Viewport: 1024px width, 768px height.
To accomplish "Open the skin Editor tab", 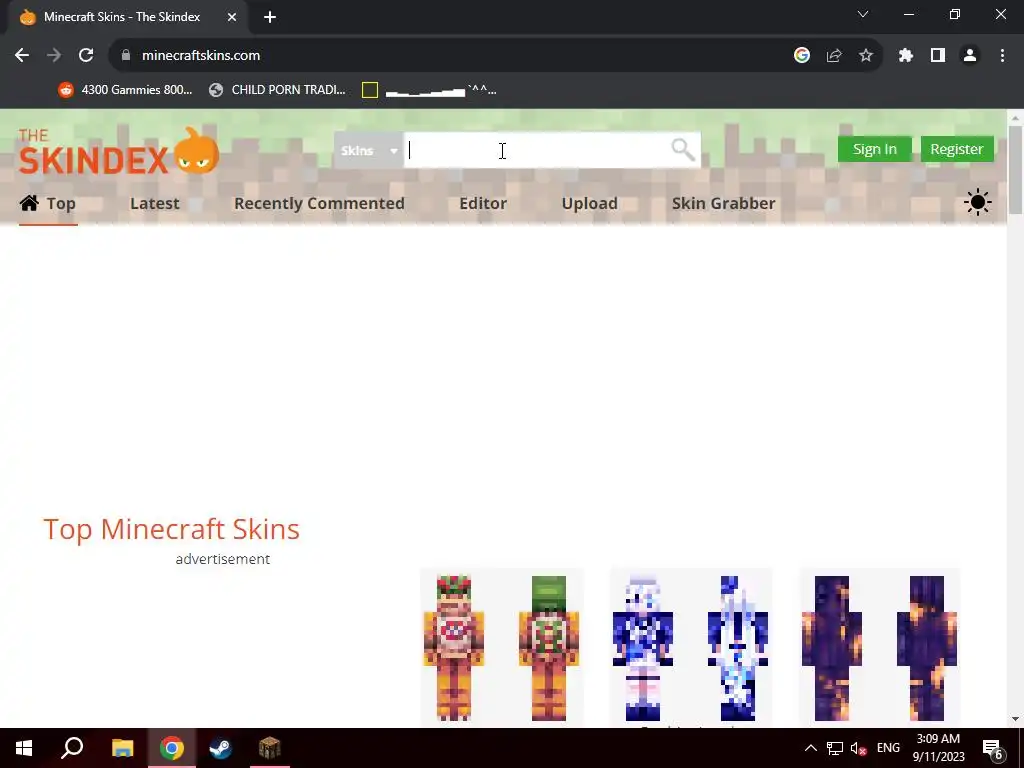I will (x=483, y=203).
